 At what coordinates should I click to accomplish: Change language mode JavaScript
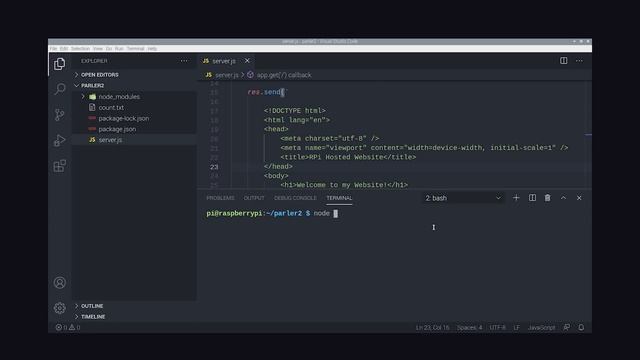pos(541,327)
